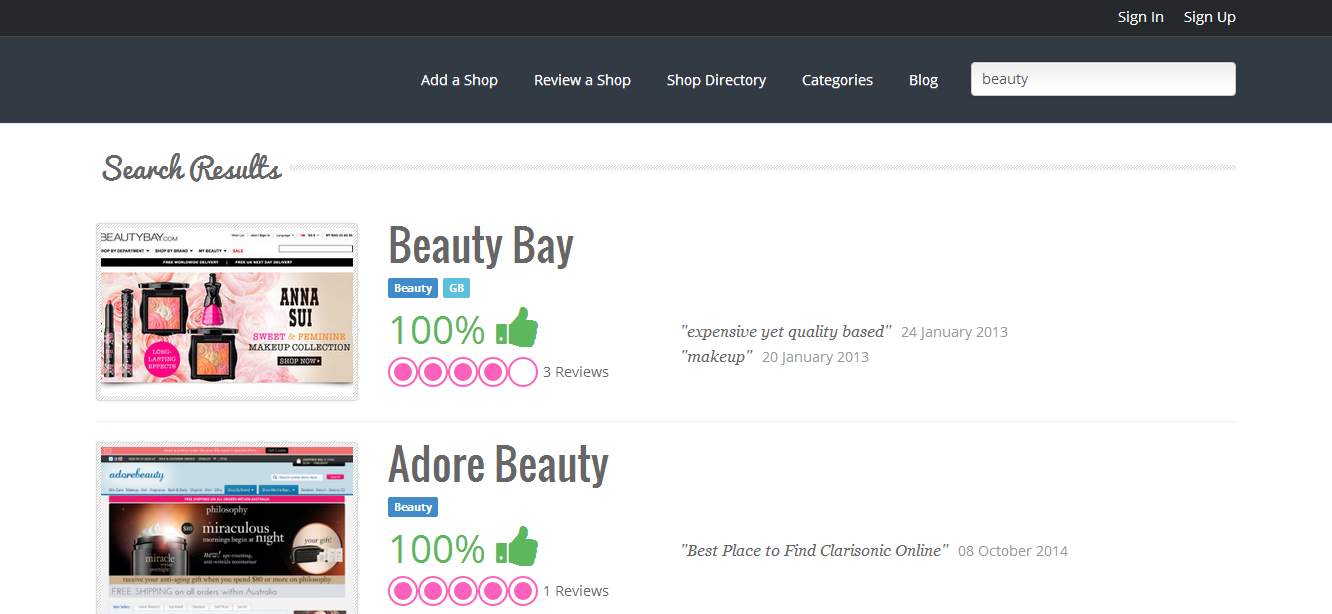Open the Sign In link
This screenshot has height=614, width=1332.
tap(1140, 17)
